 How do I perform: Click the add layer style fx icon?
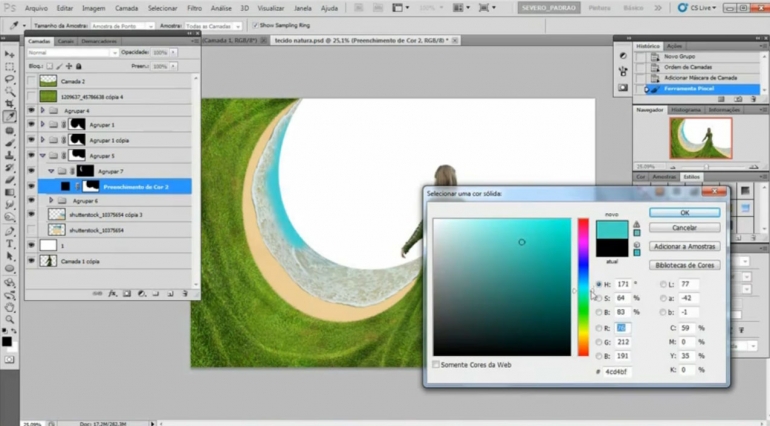112,293
